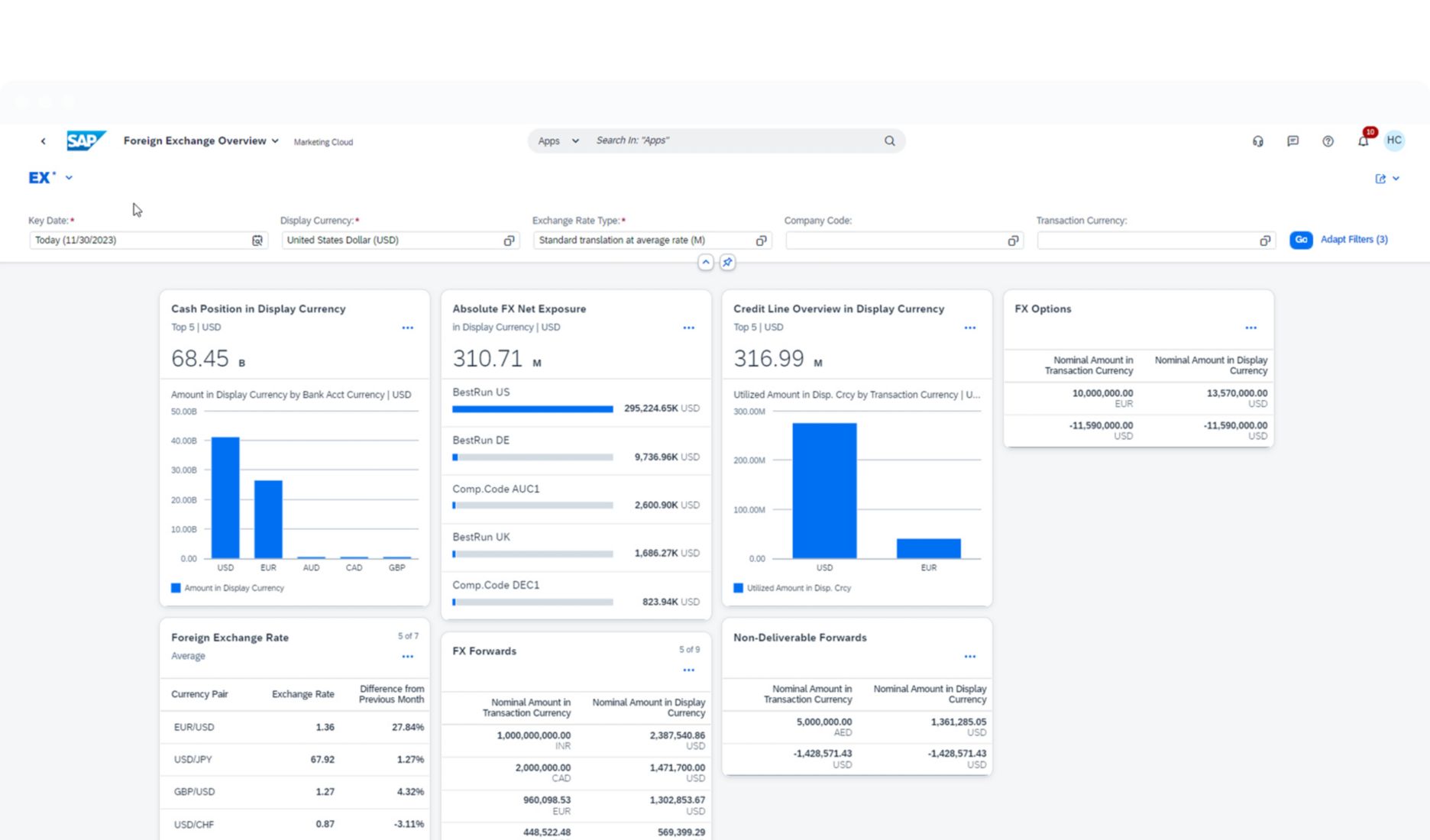1430x840 pixels.
Task: Open Adapt Filters (3)
Action: [x=1354, y=239]
